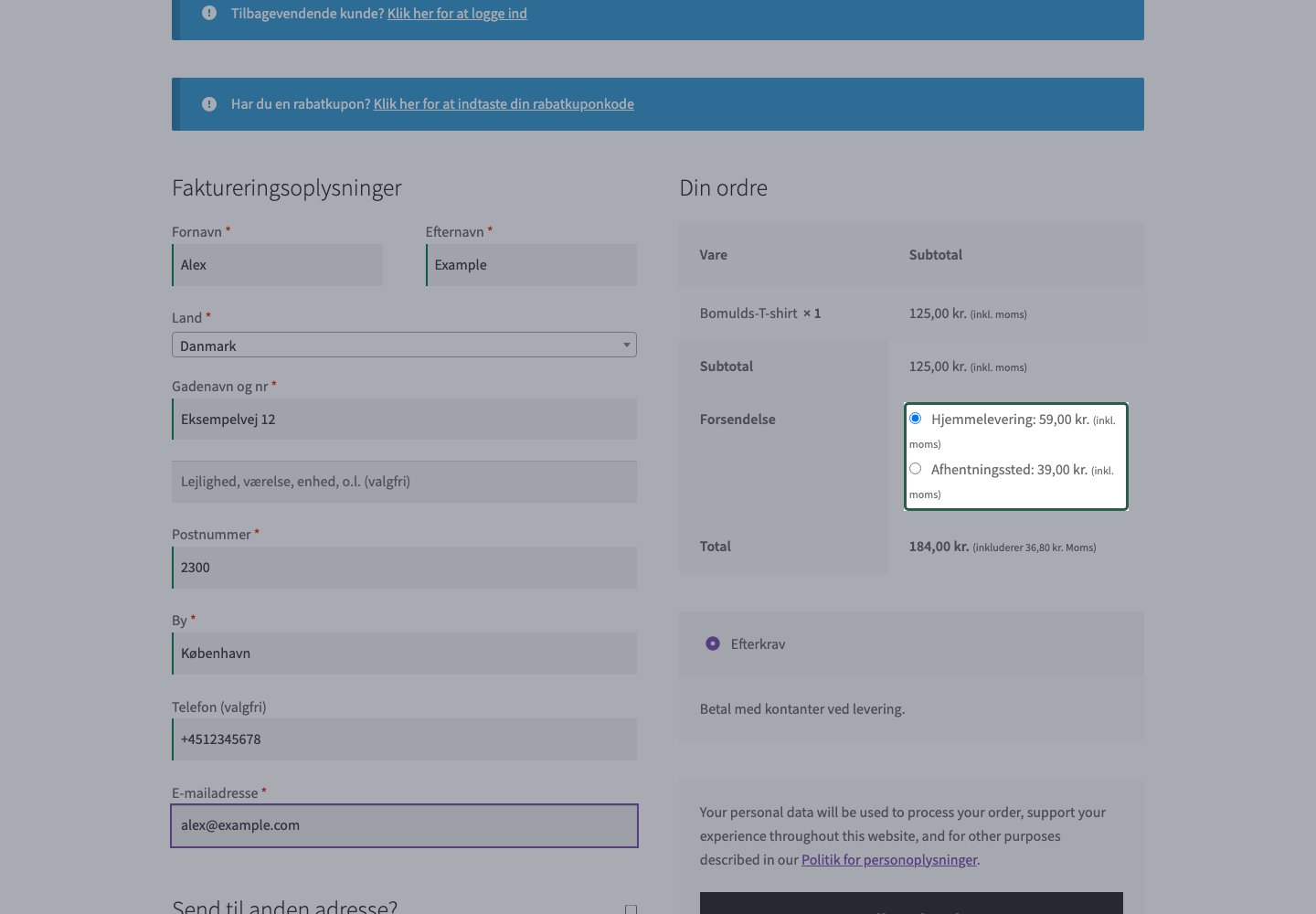Screen dimensions: 1316x914
Task: Click the E-mailadresse field
Action: (404, 825)
